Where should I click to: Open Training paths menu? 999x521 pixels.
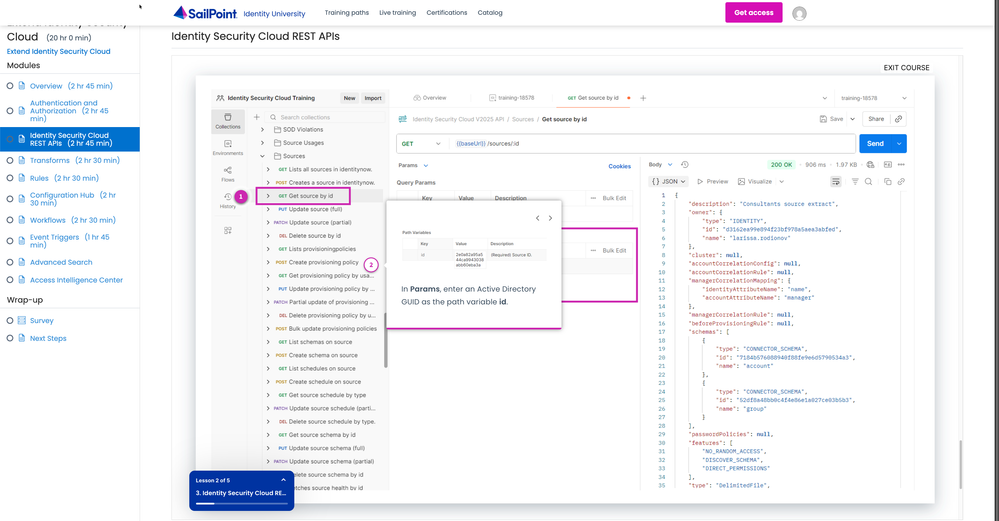coord(347,13)
